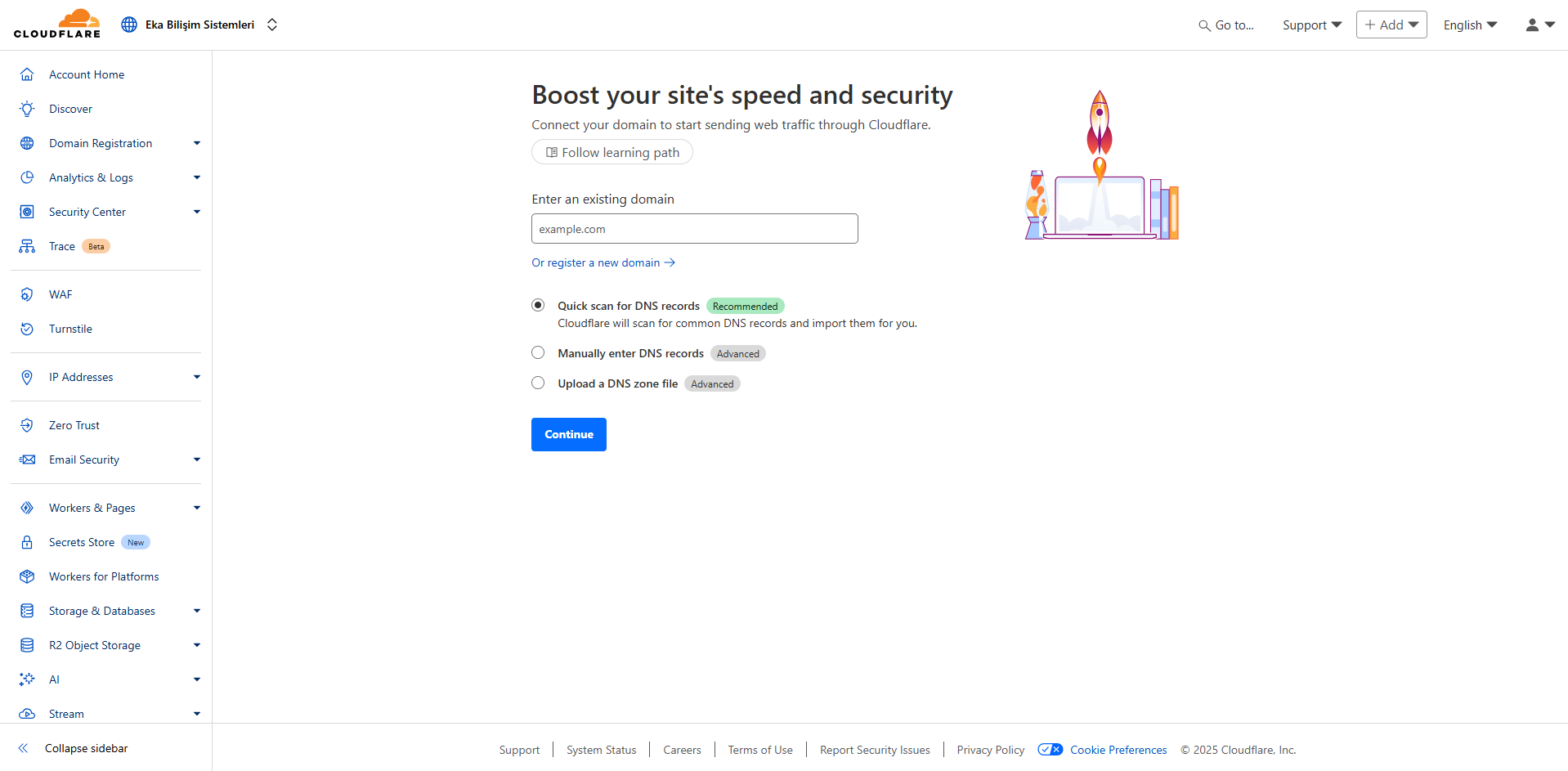Viewport: 1568px width, 771px height.
Task: Open Privacy Policy footer link
Action: coord(990,750)
